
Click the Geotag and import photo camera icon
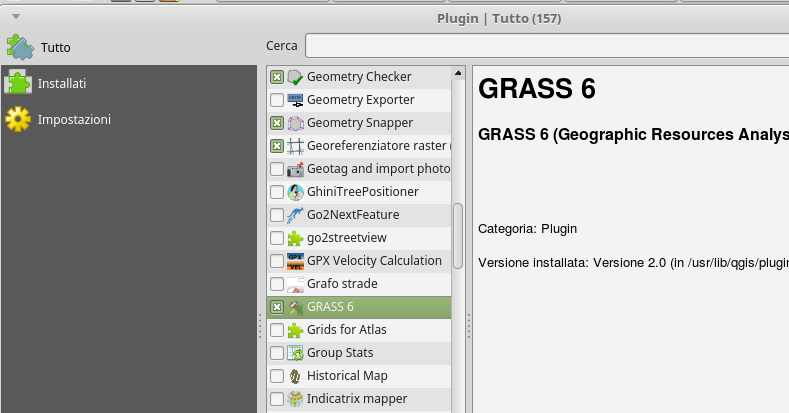[295, 169]
